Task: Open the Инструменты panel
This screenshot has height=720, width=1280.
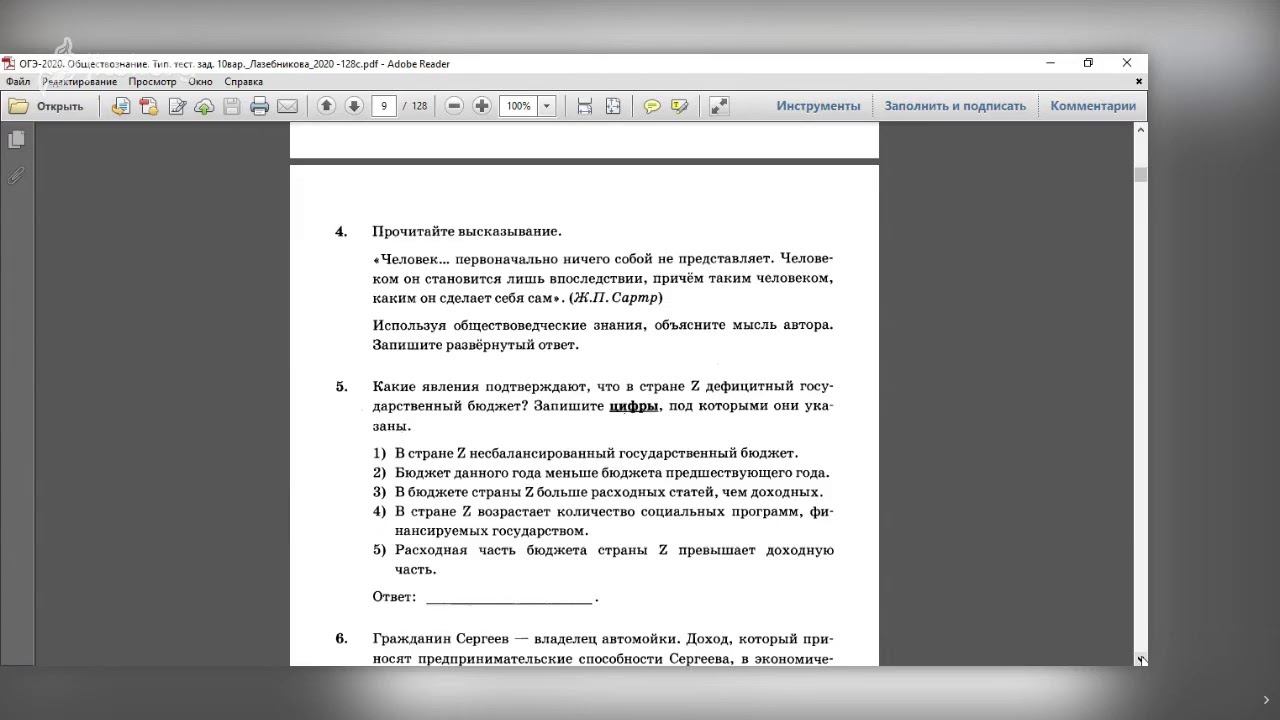Action: (x=818, y=106)
